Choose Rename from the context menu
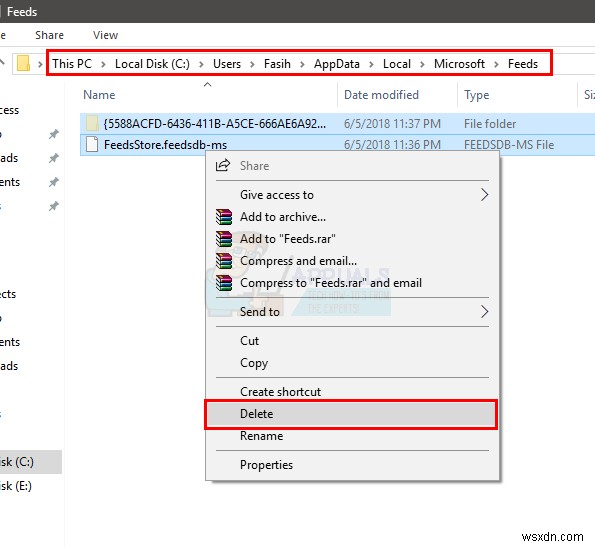The image size is (595, 547). coord(261,435)
